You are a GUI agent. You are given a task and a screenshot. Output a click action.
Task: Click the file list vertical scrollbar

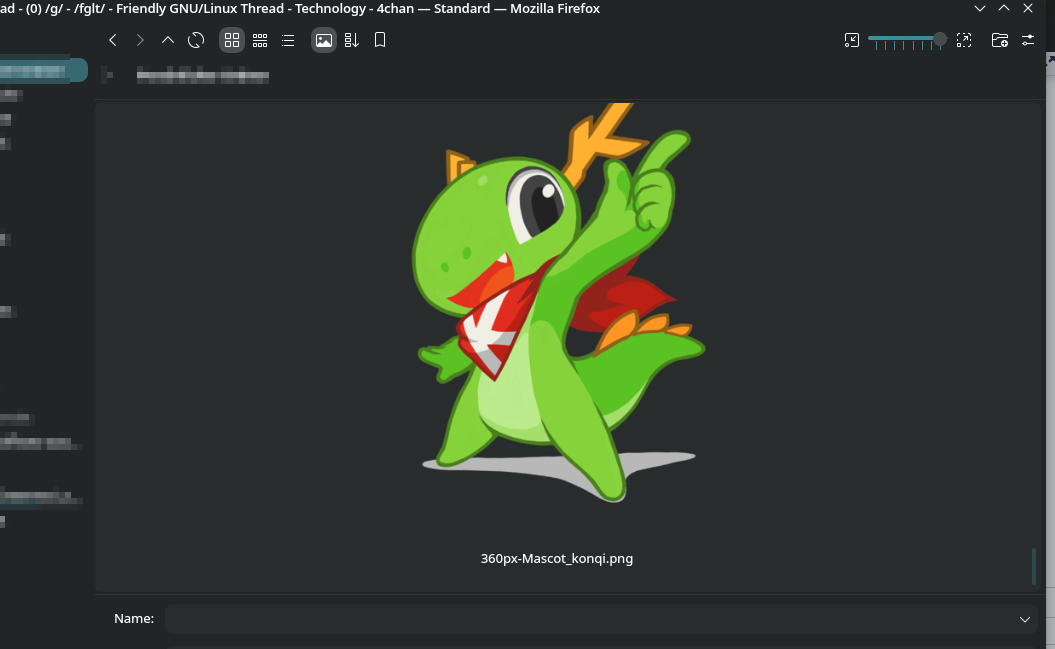1033,566
